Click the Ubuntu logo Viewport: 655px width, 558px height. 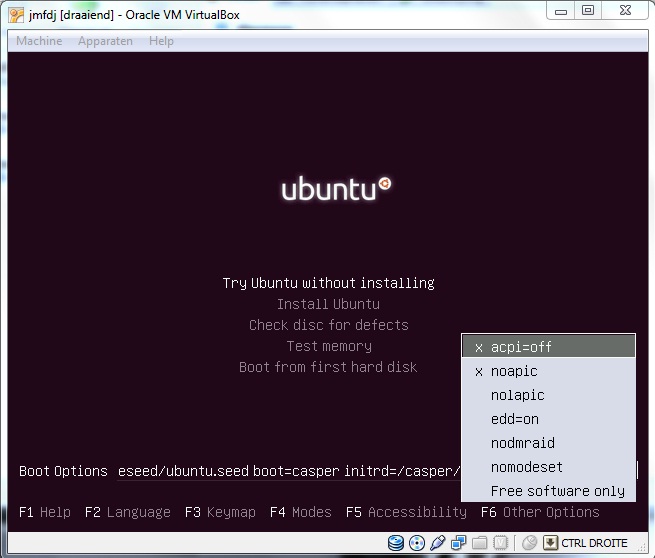click(337, 189)
